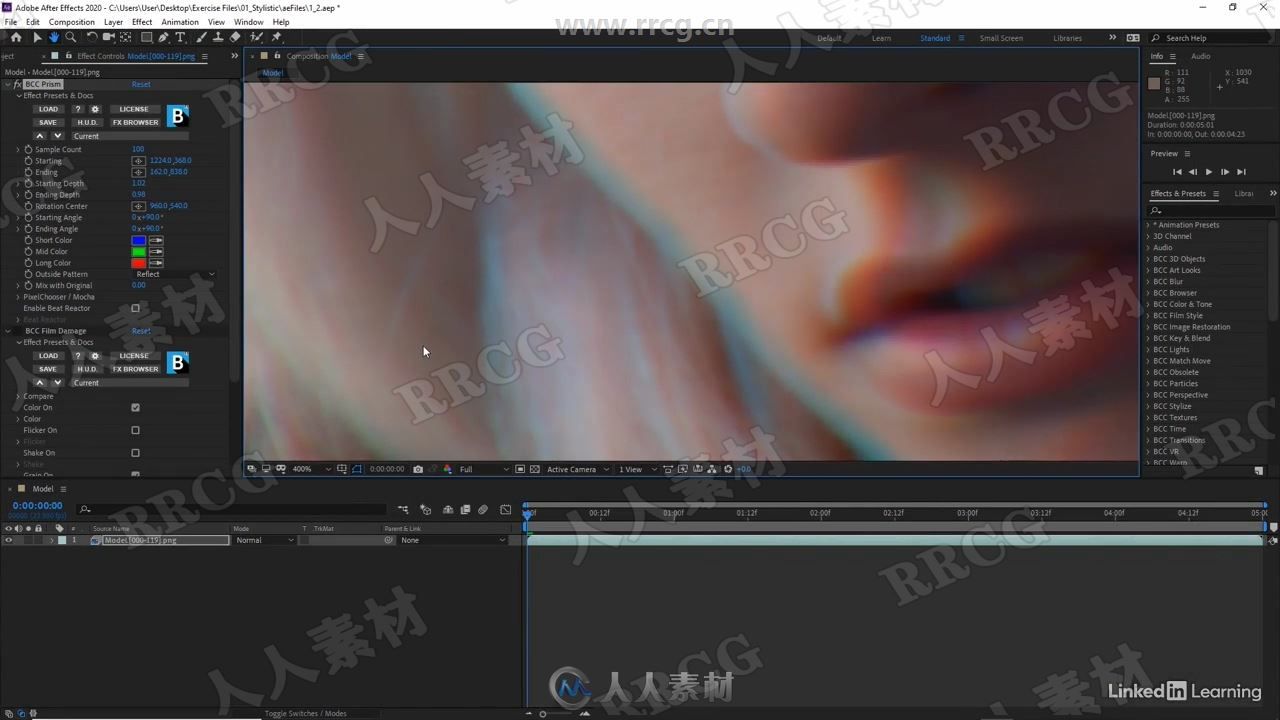The width and height of the screenshot is (1280, 720).
Task: Enable the timeline motion blur icon
Action: pos(483,509)
